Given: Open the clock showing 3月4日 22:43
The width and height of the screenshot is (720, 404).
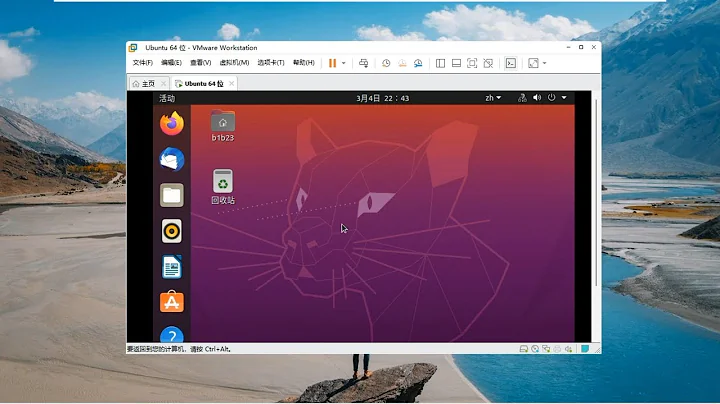Looking at the screenshot, I should pyautogui.click(x=382, y=98).
